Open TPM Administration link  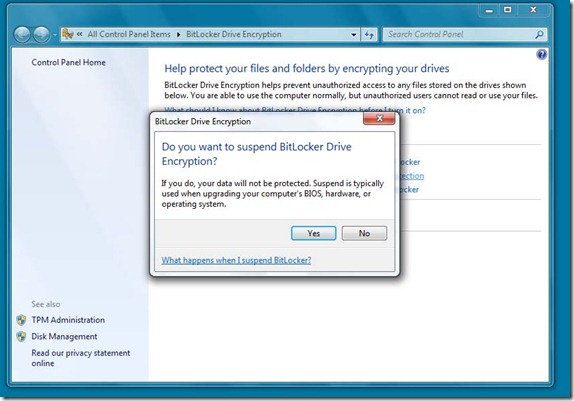coord(68,320)
